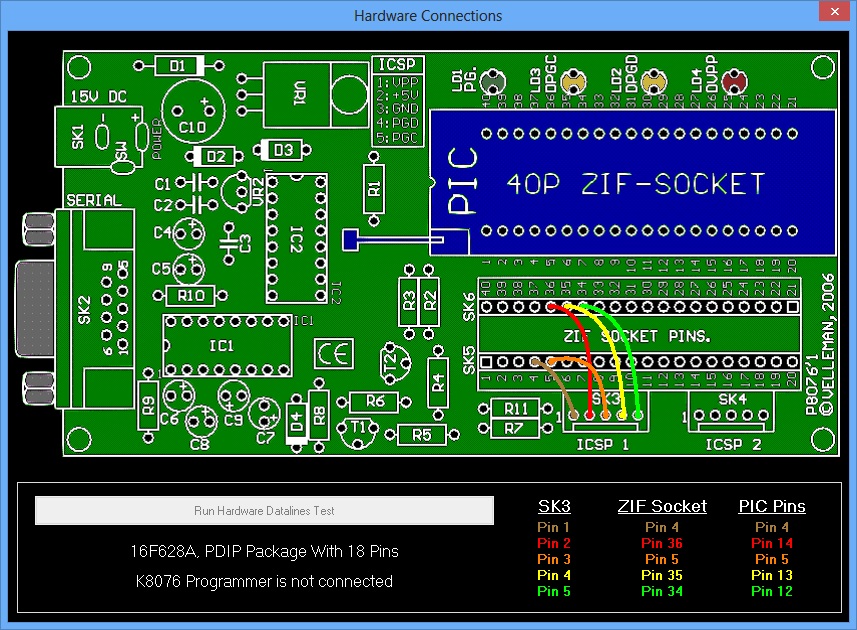Select the R5 resistor
The height and width of the screenshot is (630, 857).
tap(421, 435)
